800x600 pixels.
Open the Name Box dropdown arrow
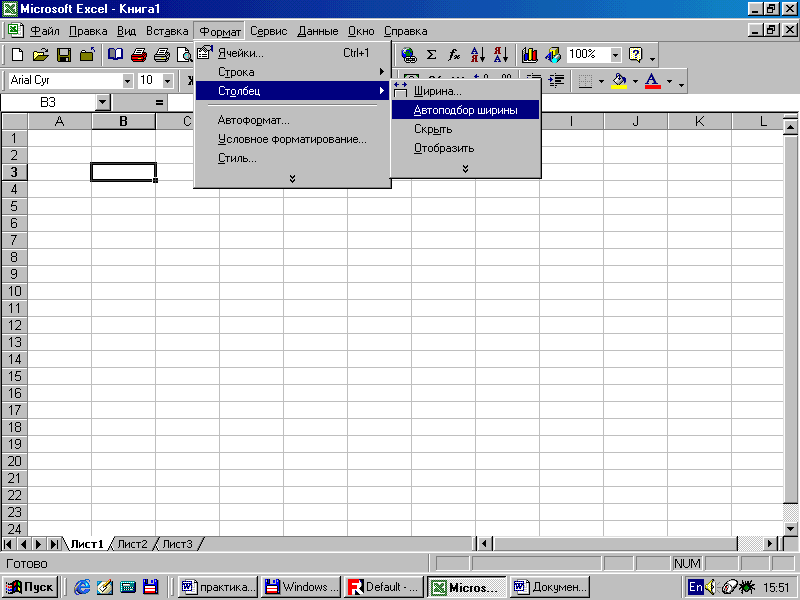click(103, 103)
